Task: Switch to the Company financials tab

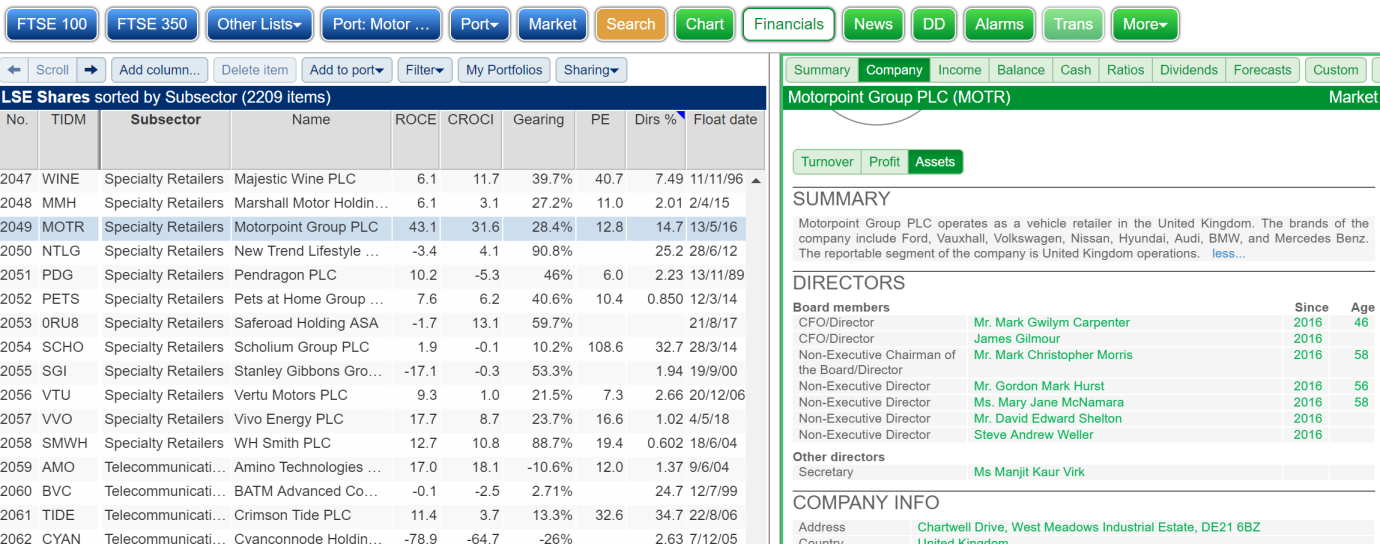Action: point(894,70)
